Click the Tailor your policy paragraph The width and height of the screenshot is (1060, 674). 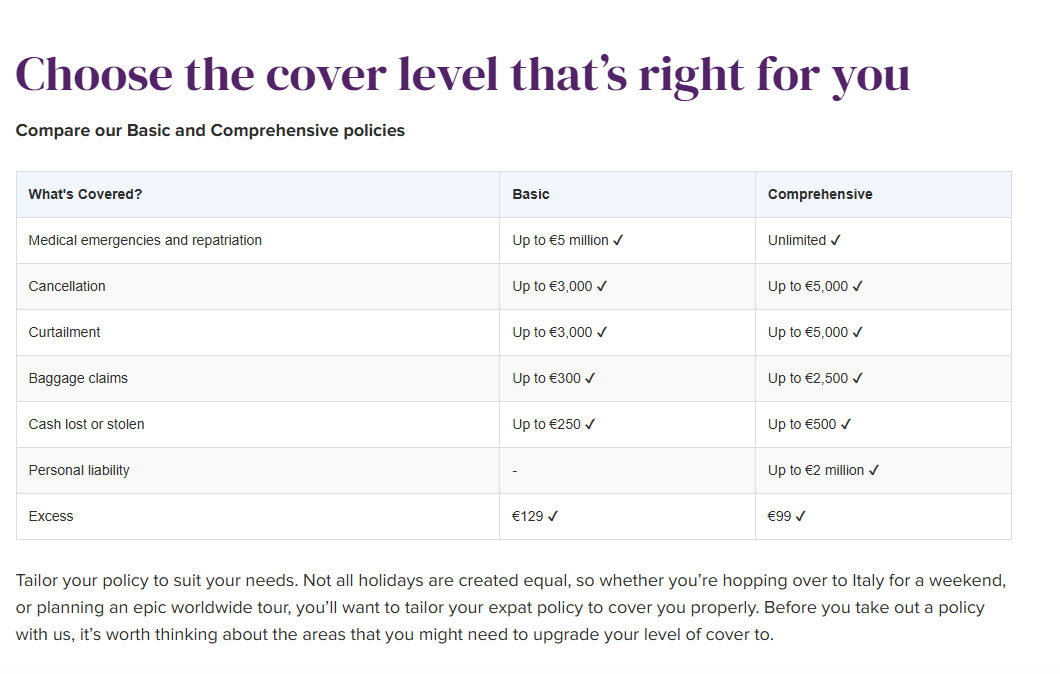(x=510, y=607)
